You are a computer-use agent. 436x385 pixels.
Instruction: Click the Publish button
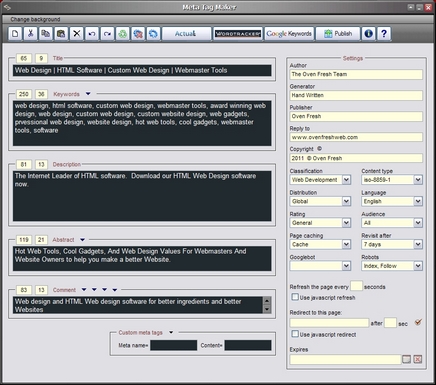click(338, 34)
